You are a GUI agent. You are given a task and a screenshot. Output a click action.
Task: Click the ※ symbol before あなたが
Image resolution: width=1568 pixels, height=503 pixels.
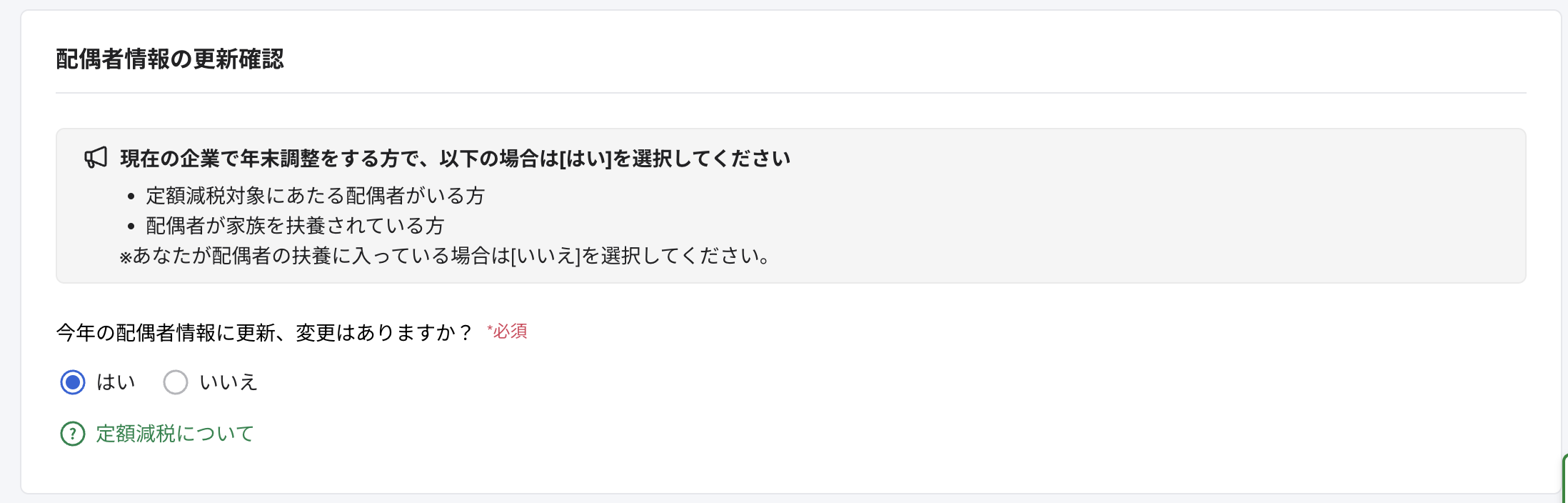pos(126,257)
